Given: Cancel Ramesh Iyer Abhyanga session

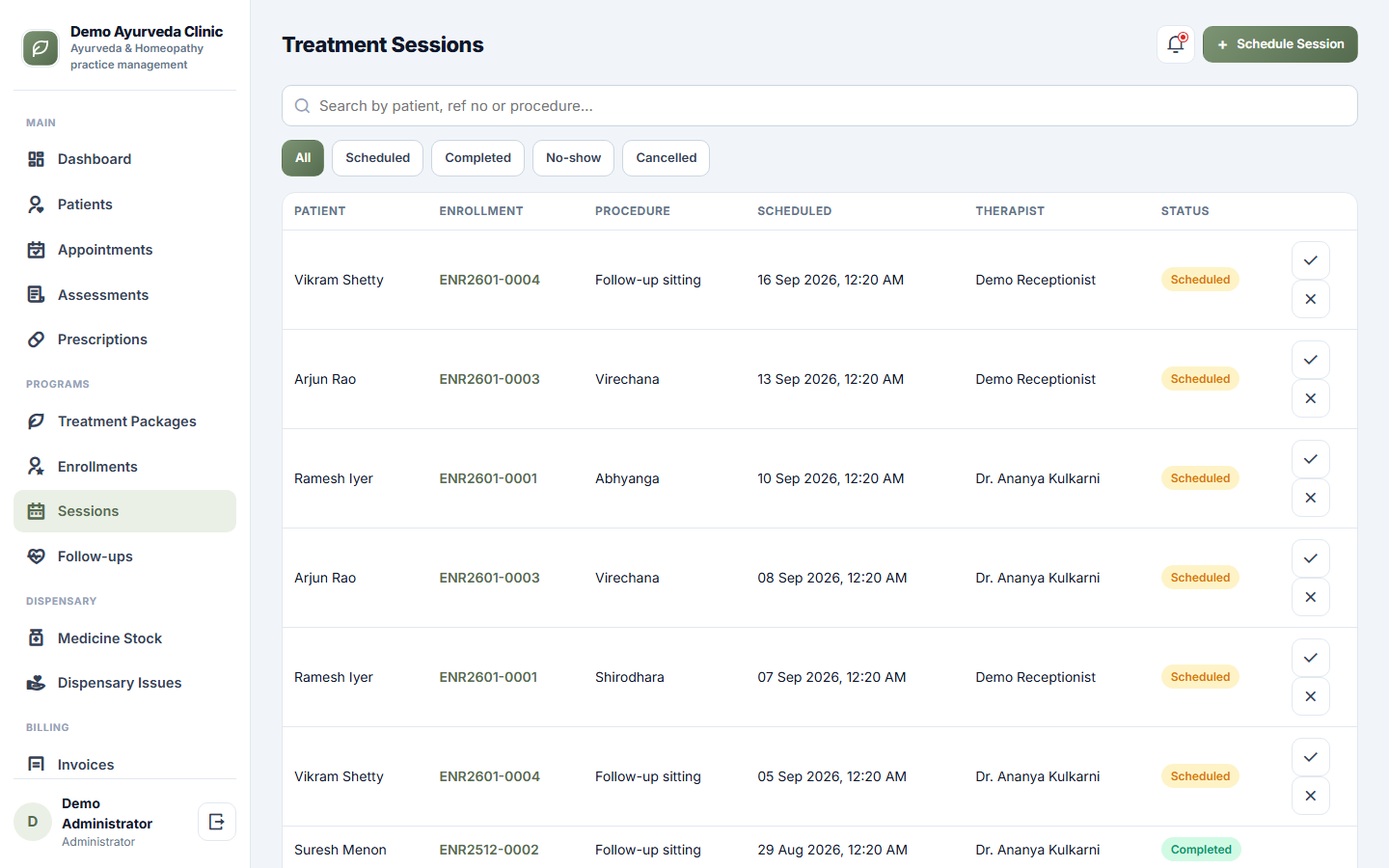Looking at the screenshot, I should 1311,498.
